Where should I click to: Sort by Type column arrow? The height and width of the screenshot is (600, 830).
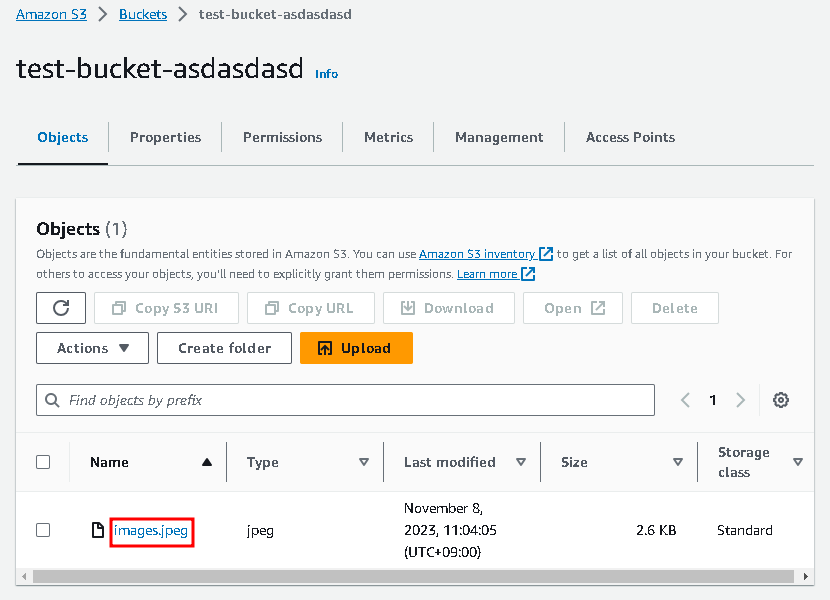[364, 462]
